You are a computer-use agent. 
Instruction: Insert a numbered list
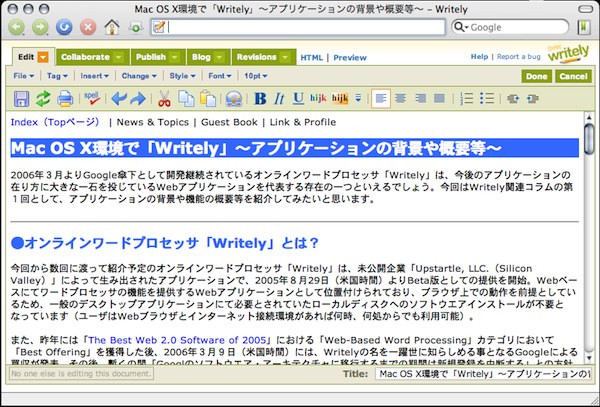466,99
